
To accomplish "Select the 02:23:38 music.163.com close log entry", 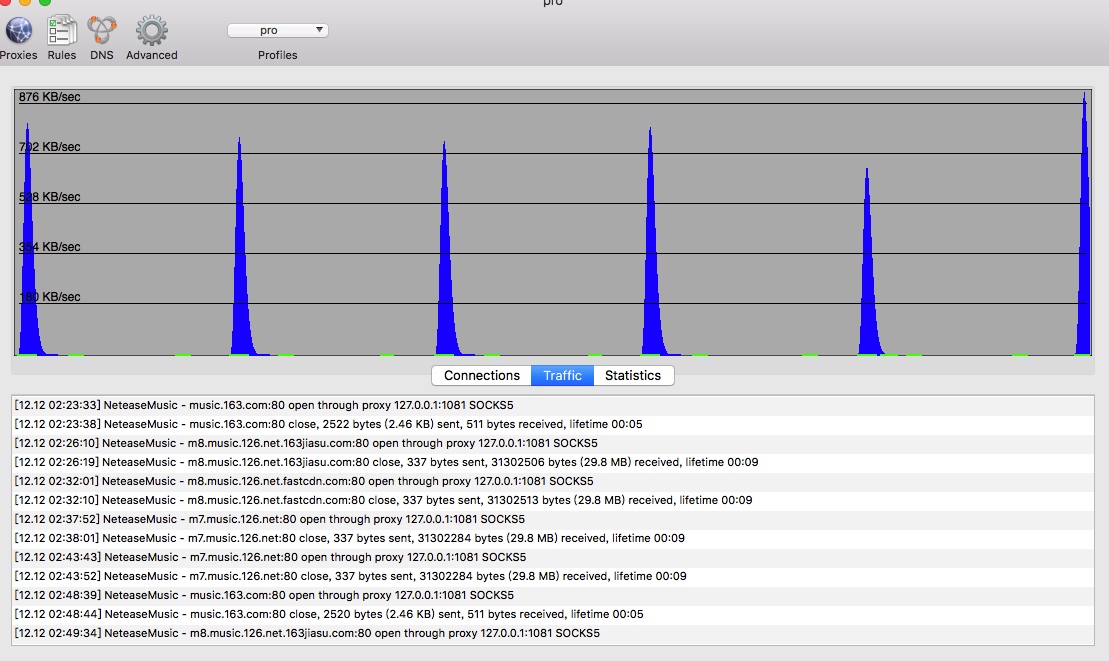I will [328, 424].
